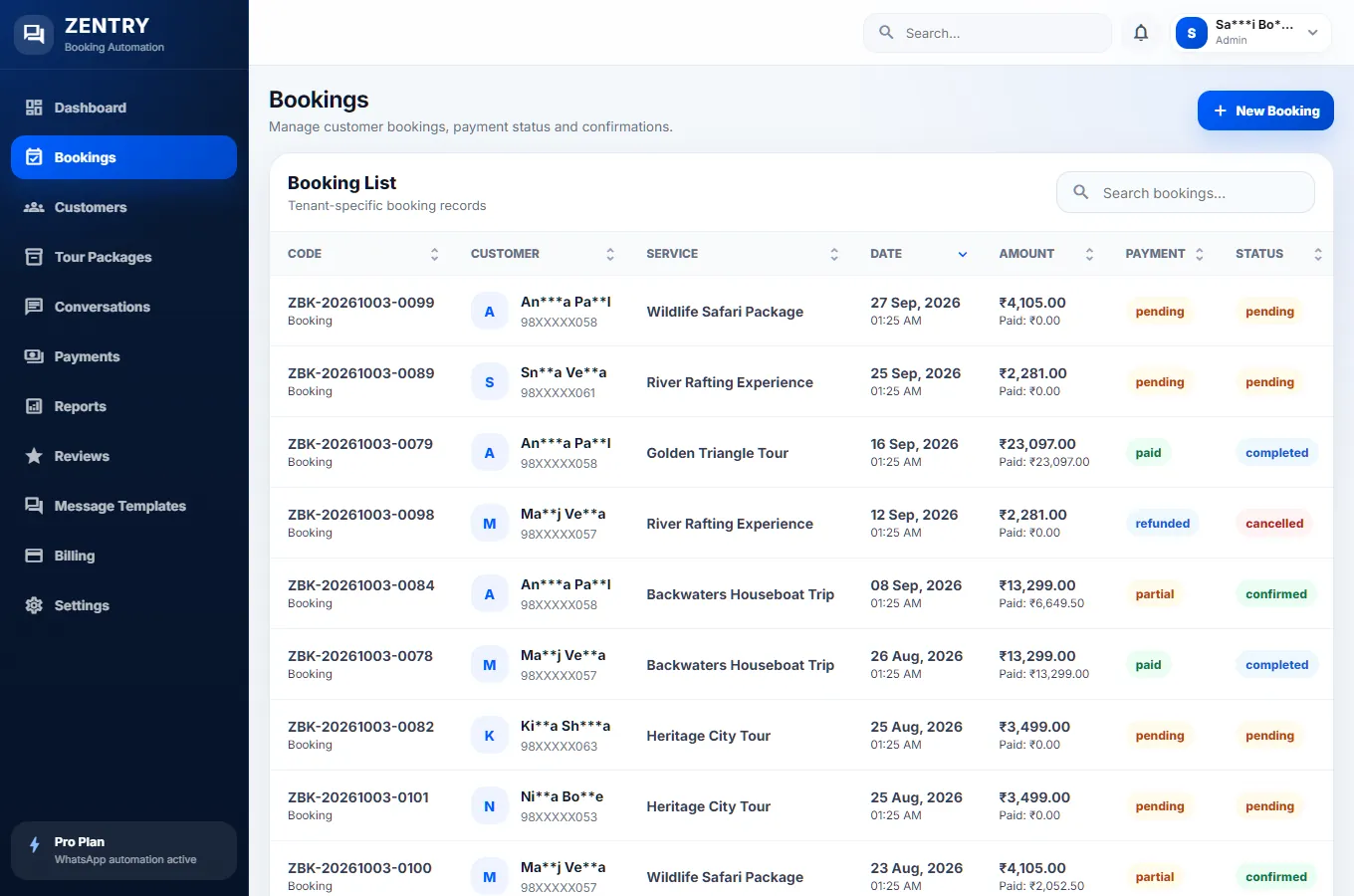Click cancelled status badge
Image resolution: width=1354 pixels, height=896 pixels.
click(1274, 524)
